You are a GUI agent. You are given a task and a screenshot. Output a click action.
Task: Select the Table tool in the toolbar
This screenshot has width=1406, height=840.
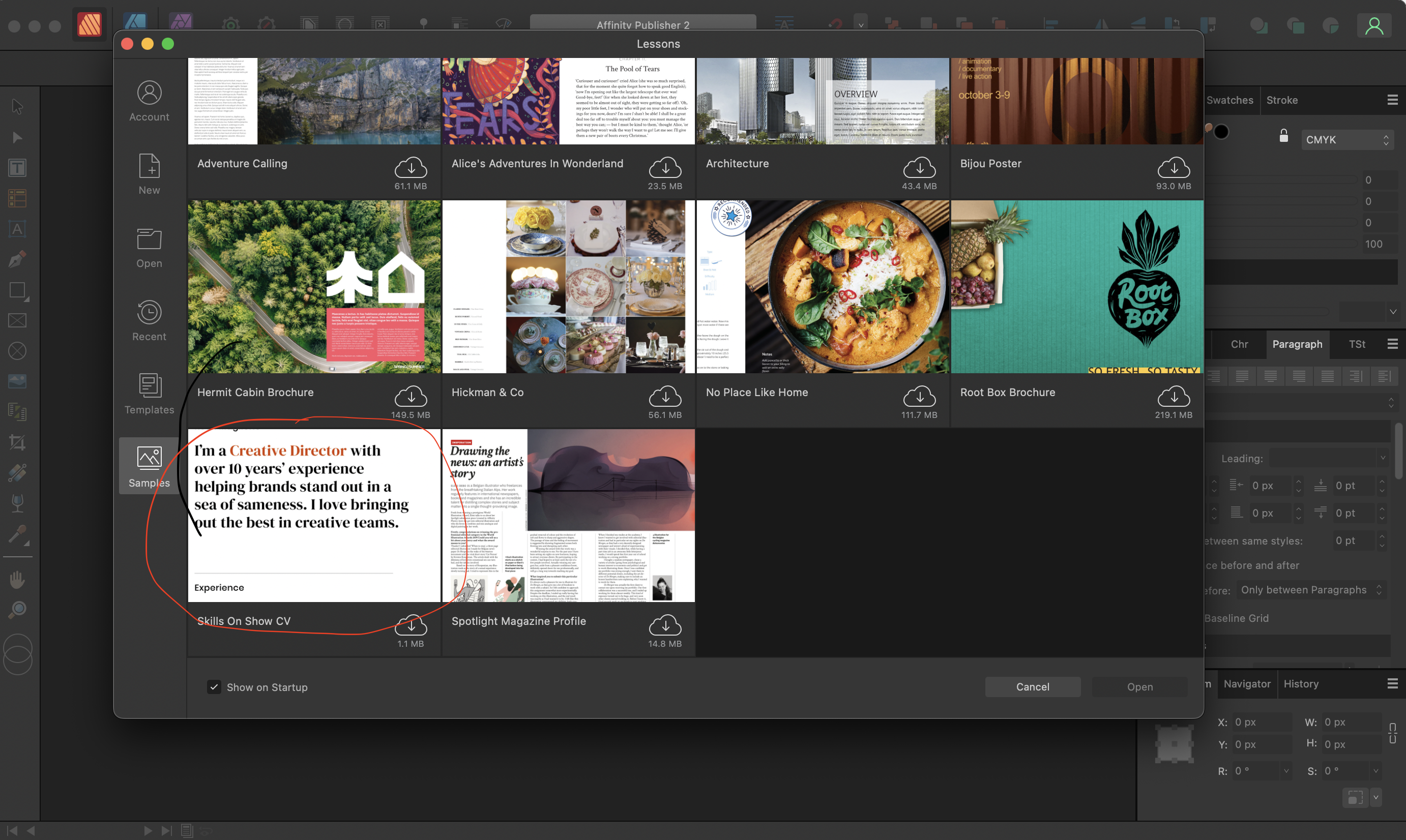[18, 198]
